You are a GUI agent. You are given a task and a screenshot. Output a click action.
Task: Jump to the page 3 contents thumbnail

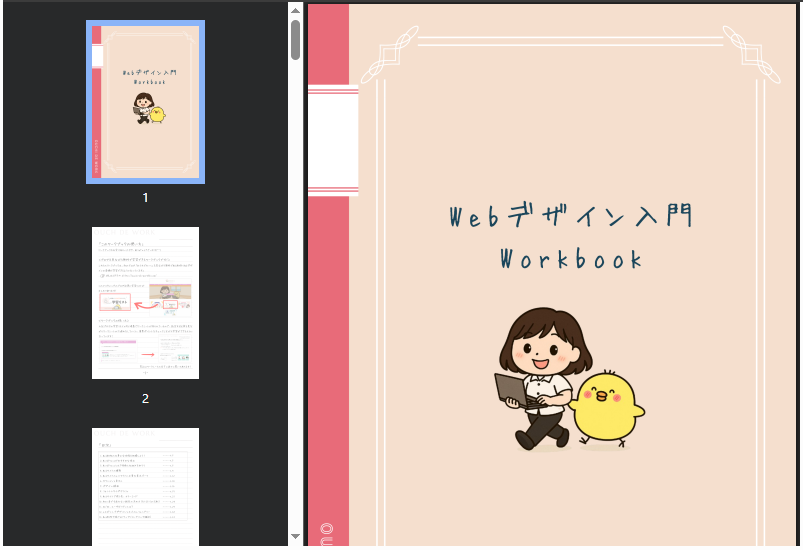pyautogui.click(x=146, y=486)
